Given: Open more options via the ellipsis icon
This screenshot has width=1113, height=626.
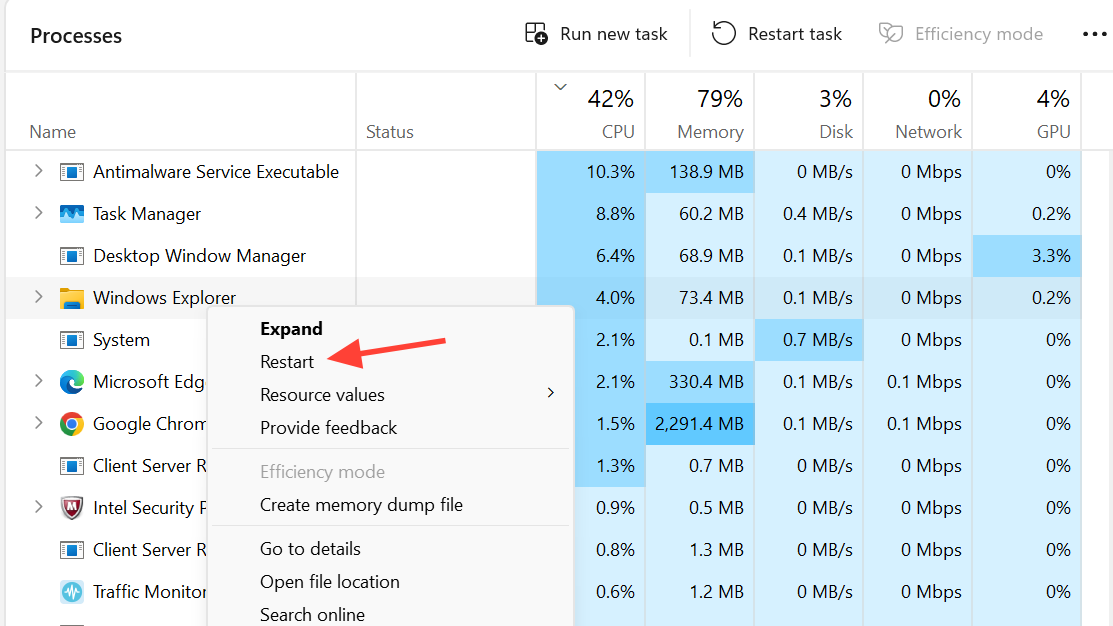Looking at the screenshot, I should click(x=1095, y=33).
